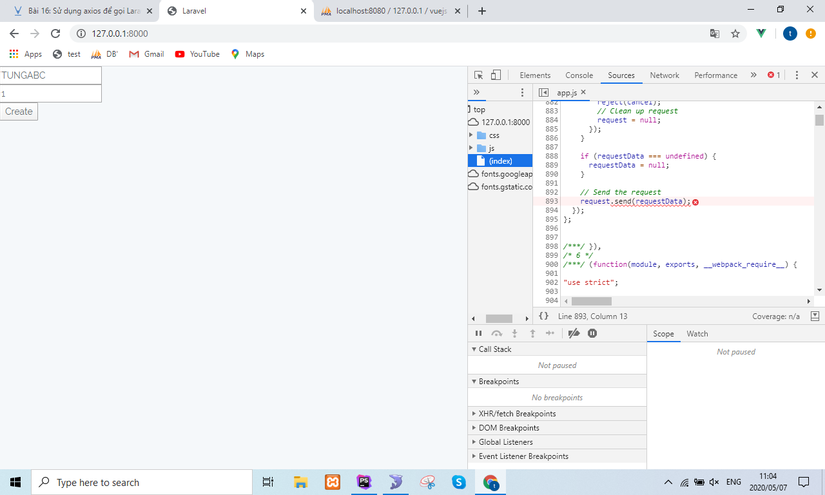825x495 pixels.
Task: Toggle pause on exceptions icon
Action: tap(592, 333)
